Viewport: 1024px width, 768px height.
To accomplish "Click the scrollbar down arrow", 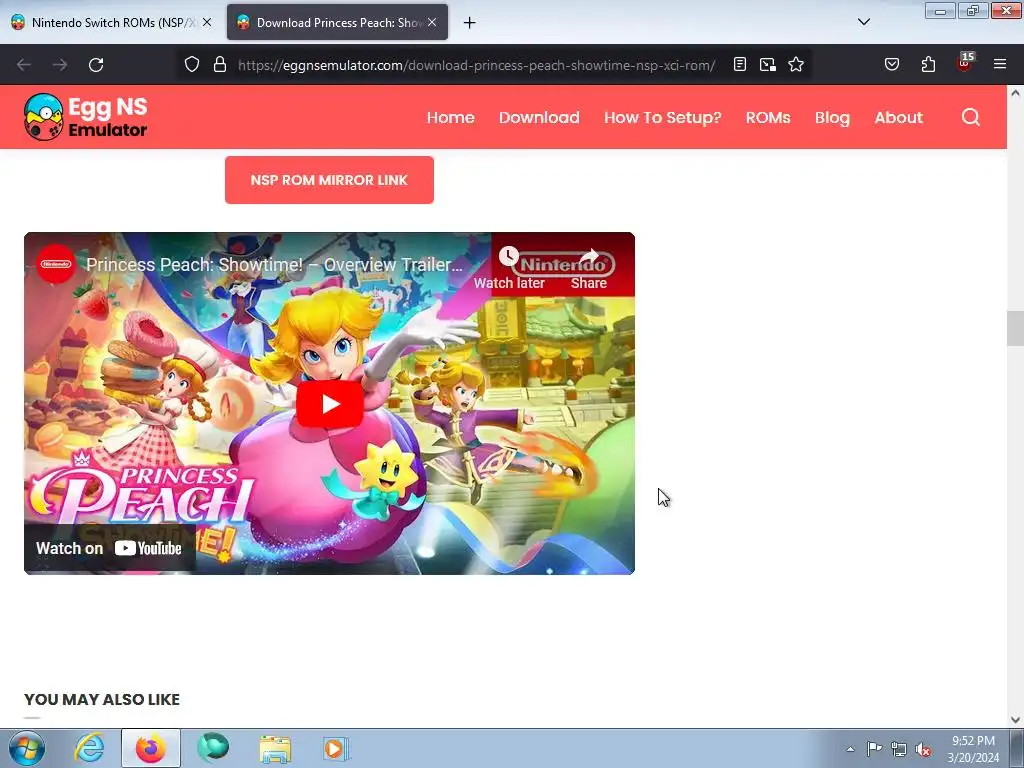I will click(x=1015, y=720).
